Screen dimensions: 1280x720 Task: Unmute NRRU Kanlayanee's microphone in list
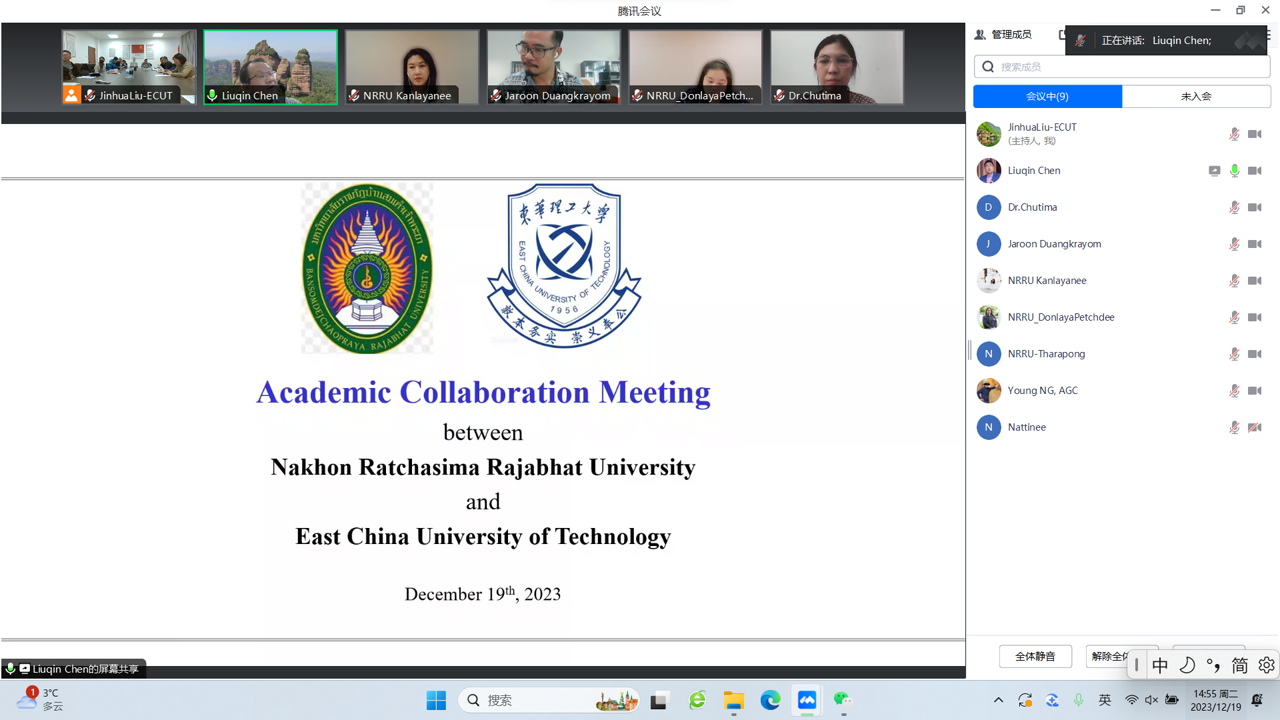click(1235, 281)
